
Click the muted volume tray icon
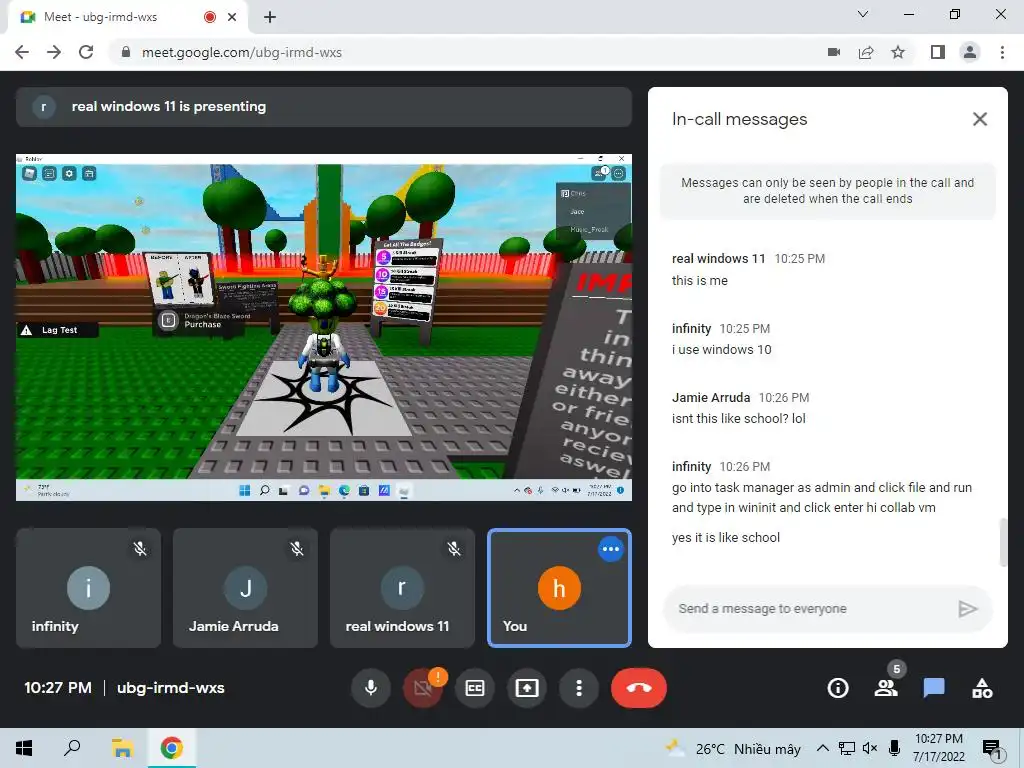(870, 748)
